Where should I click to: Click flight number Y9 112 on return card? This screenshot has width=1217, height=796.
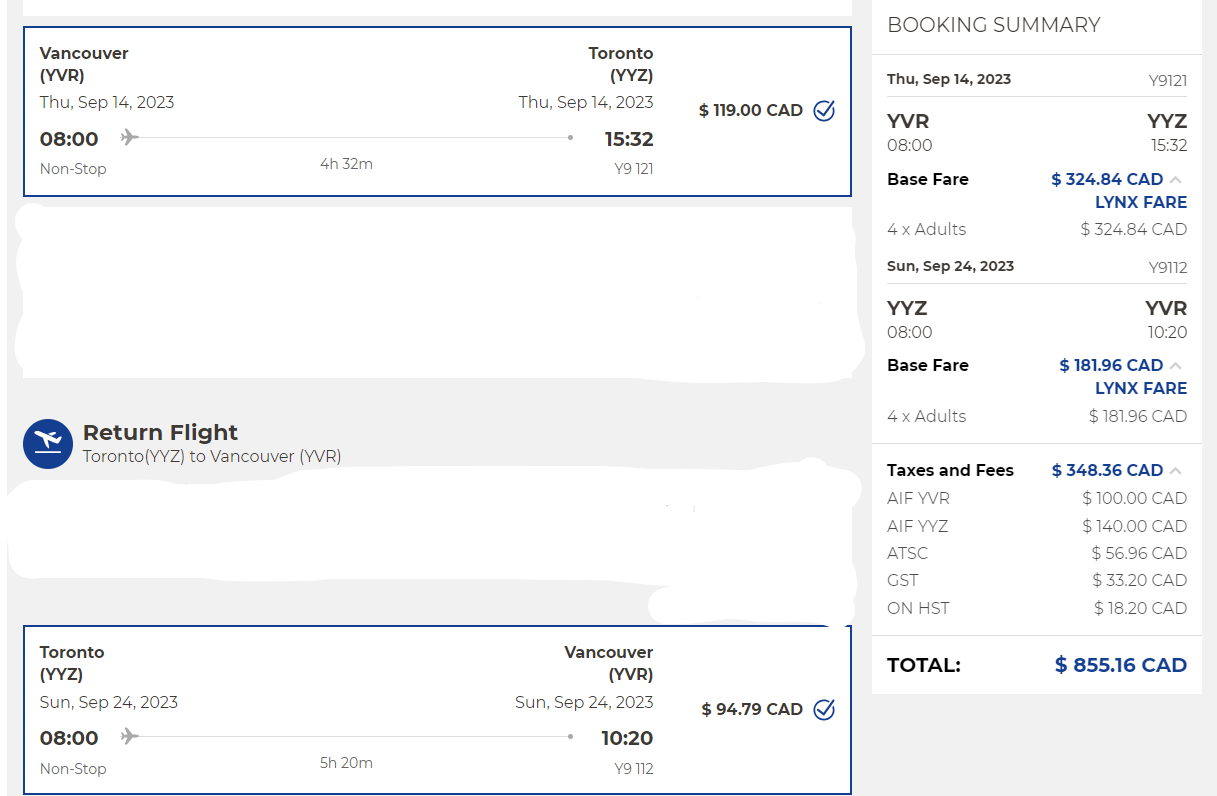coord(633,769)
